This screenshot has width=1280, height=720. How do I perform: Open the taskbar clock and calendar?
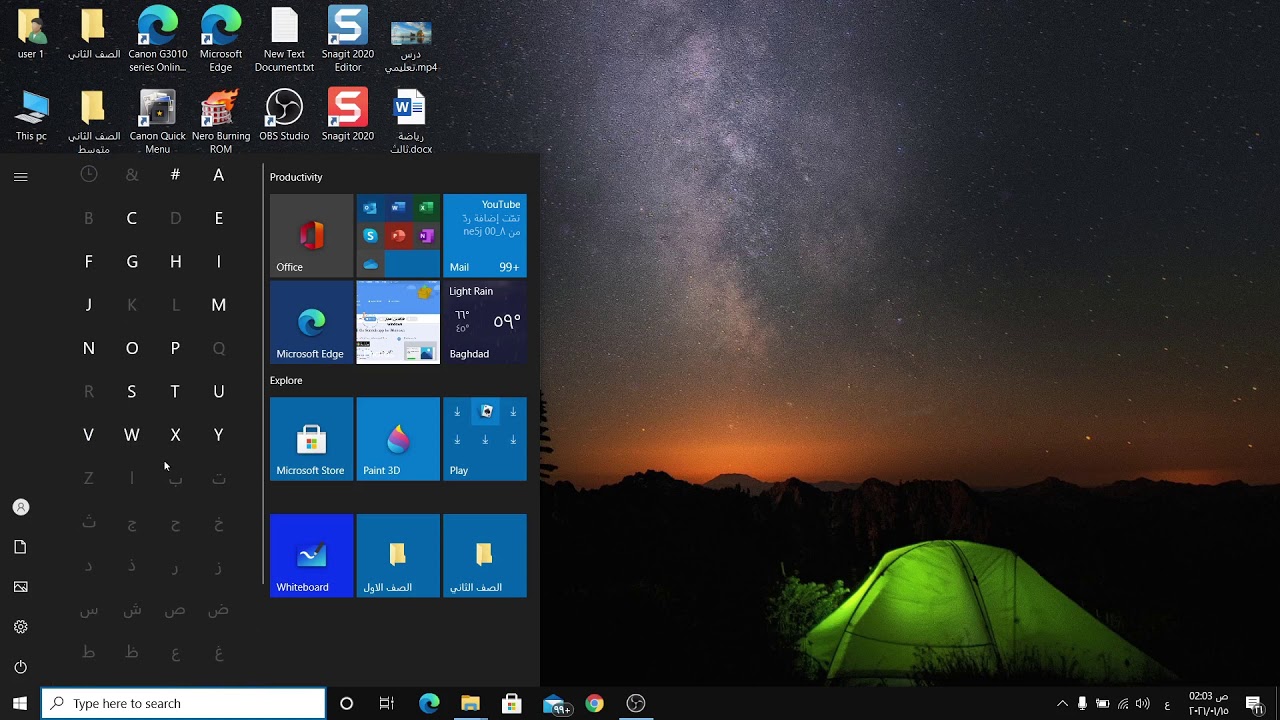point(1208,704)
